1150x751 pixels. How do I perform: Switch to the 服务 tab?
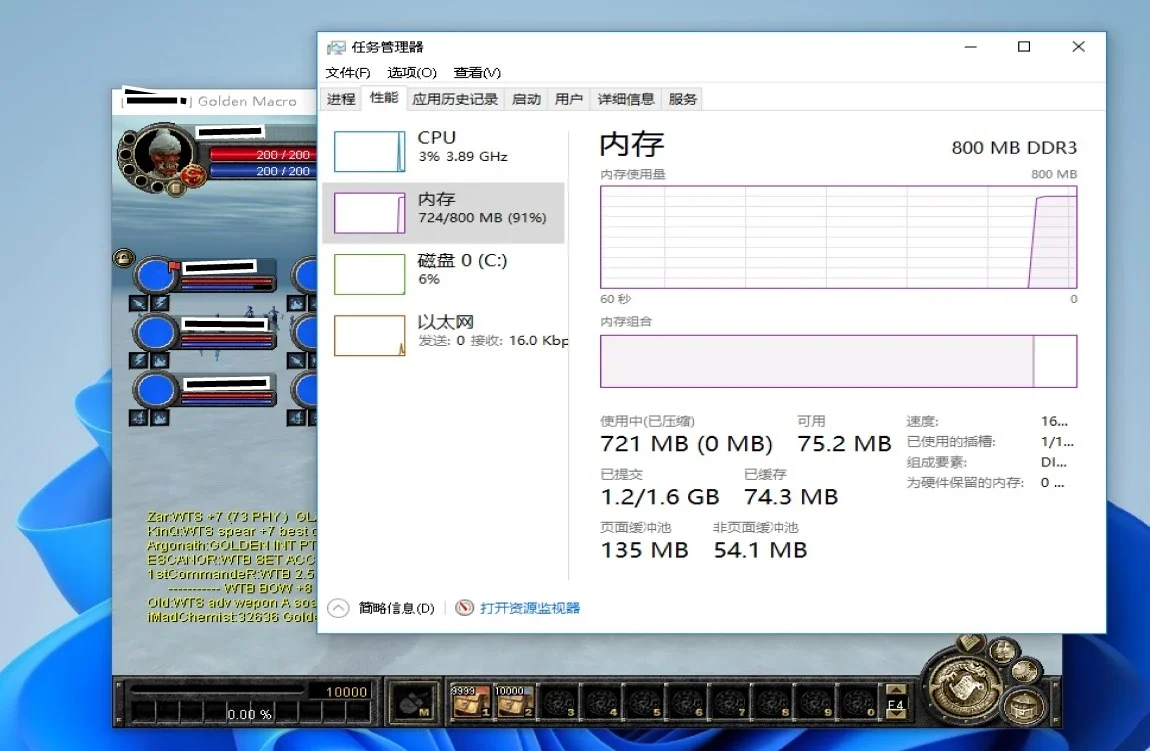(682, 99)
